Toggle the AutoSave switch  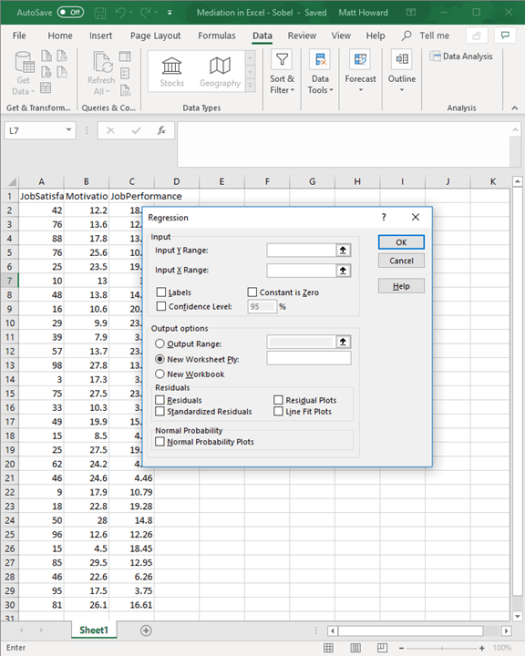pyautogui.click(x=70, y=13)
